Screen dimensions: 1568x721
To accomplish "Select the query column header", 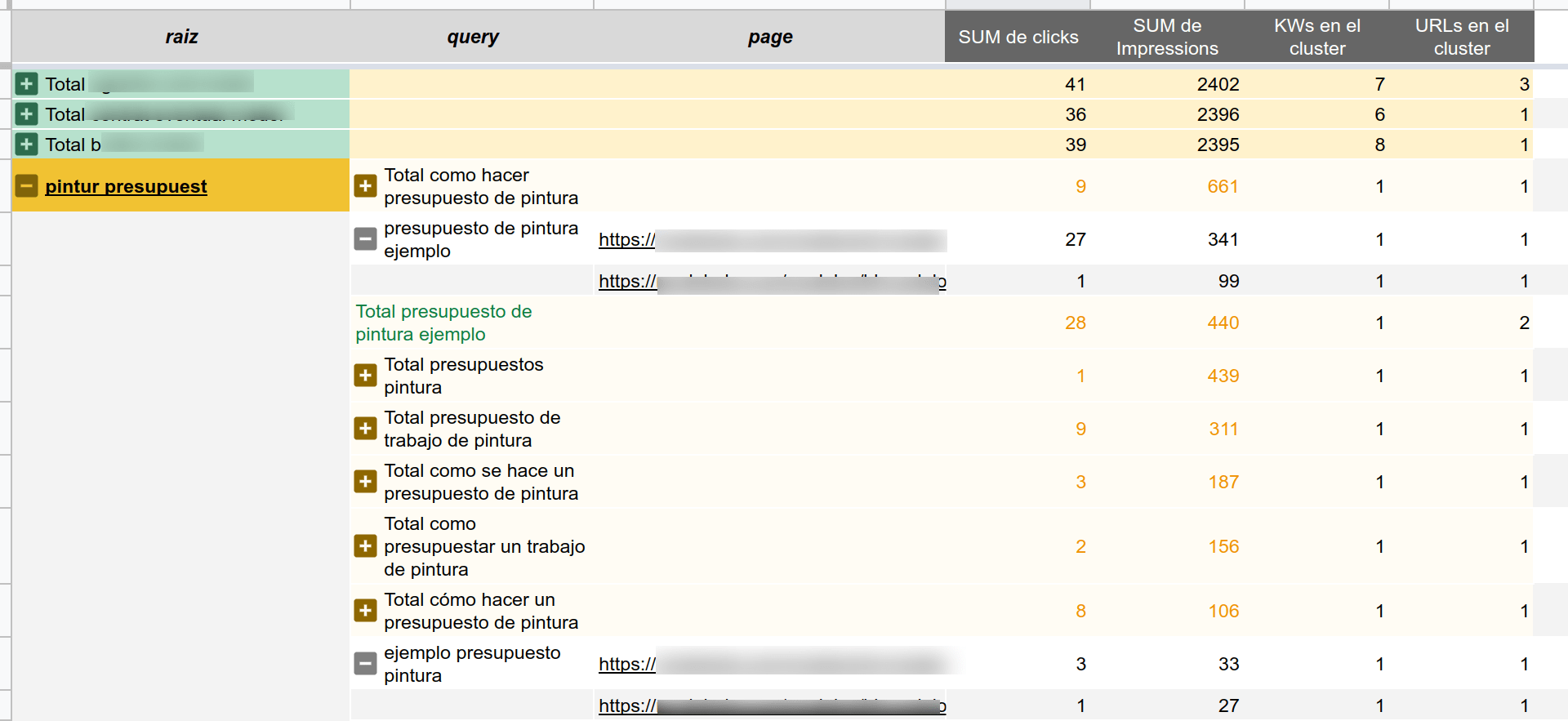I will 472,37.
